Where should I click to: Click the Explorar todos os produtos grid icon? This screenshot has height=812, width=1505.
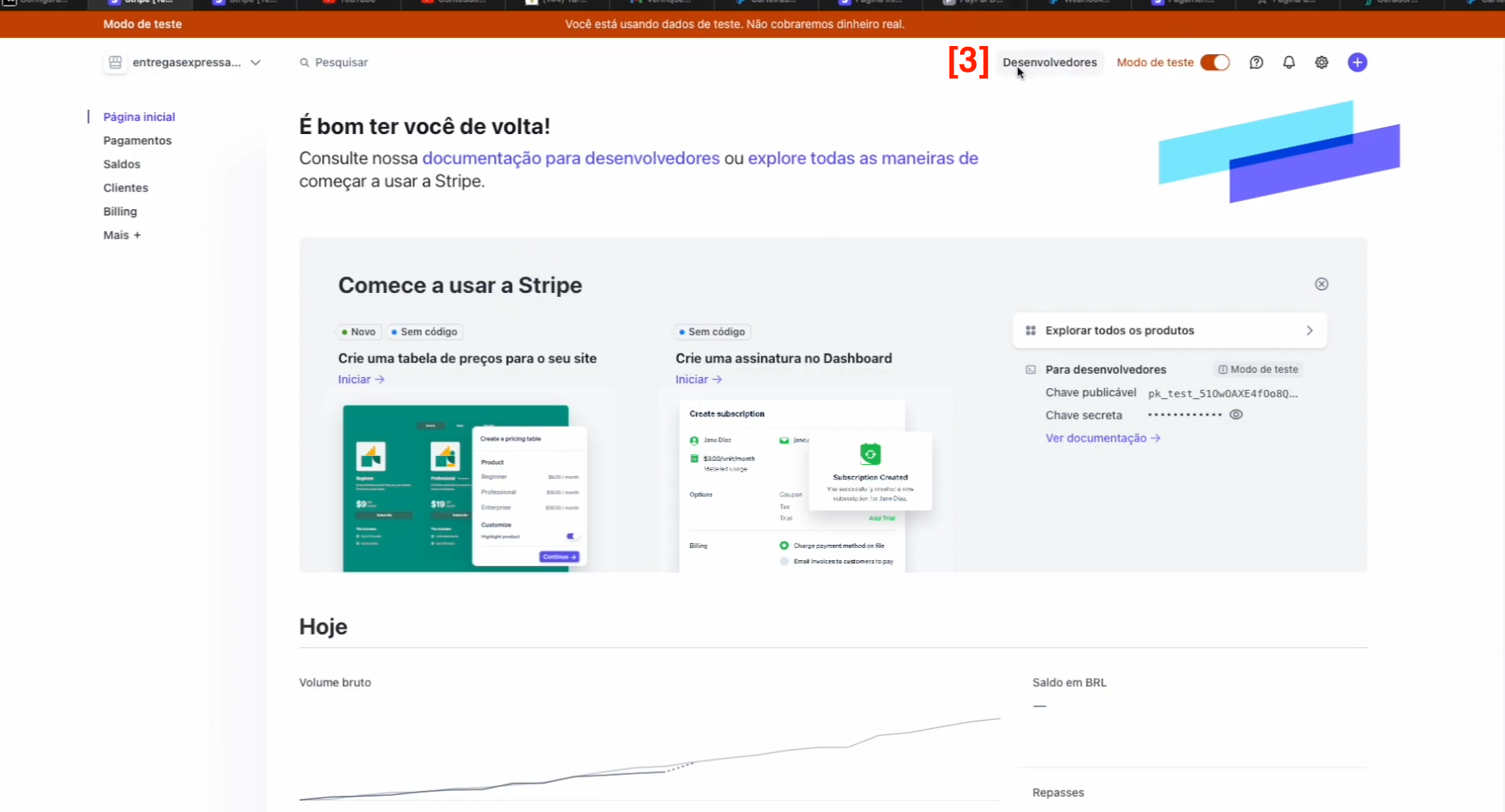[1030, 330]
